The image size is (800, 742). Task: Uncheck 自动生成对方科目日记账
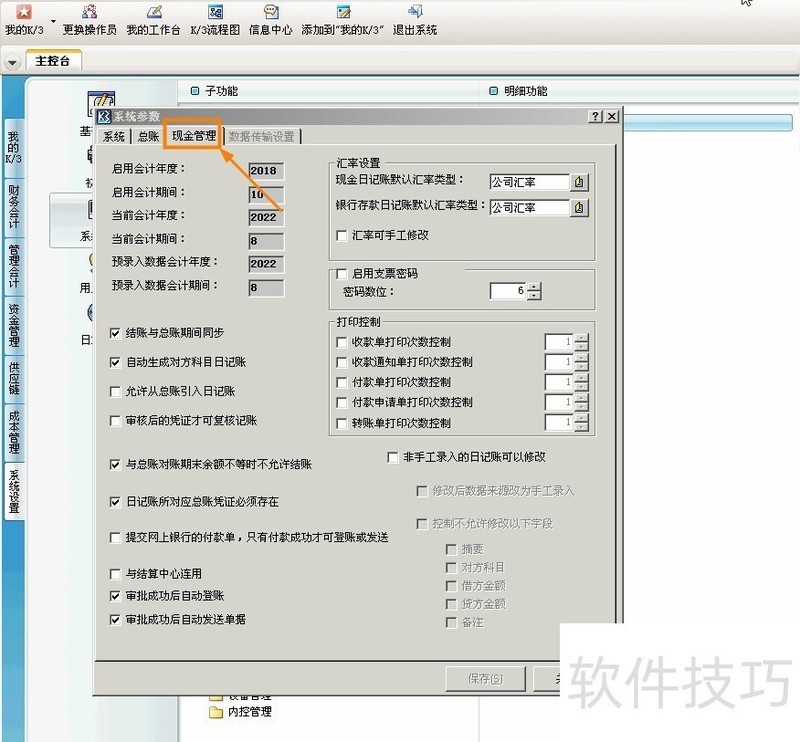pyautogui.click(x=115, y=362)
